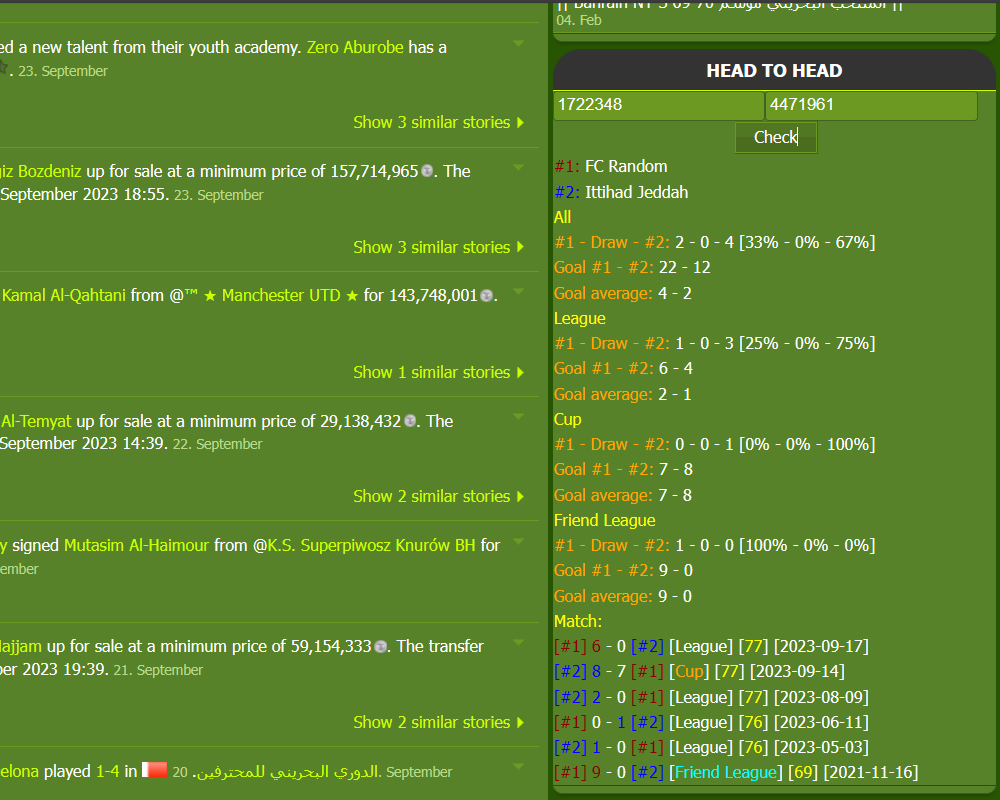Expand Show 1 similar stories

pos(438,372)
